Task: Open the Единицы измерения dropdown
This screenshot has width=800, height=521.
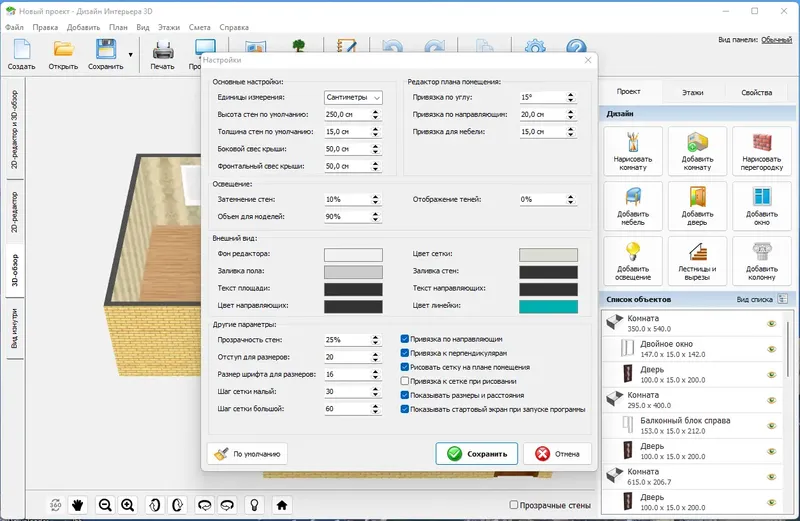Action: click(353, 98)
